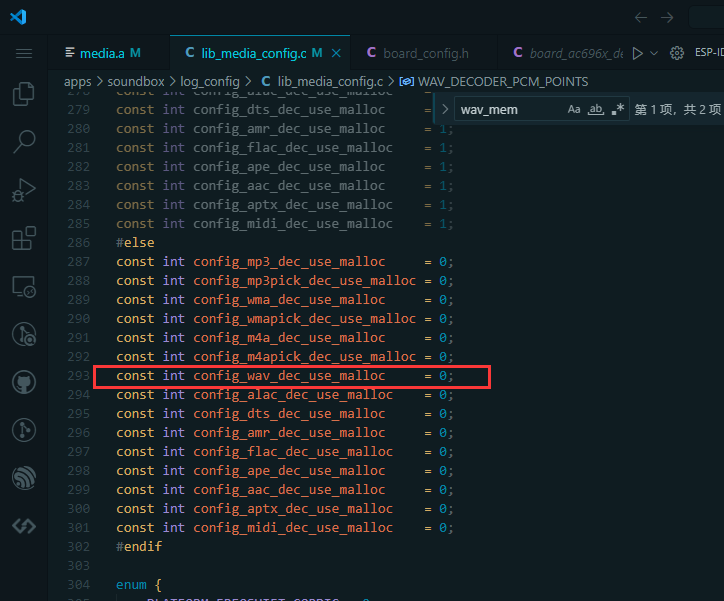Click config_m4a_dec_use_malloc on line 291
Screen dimensions: 724x601
(x=289, y=338)
